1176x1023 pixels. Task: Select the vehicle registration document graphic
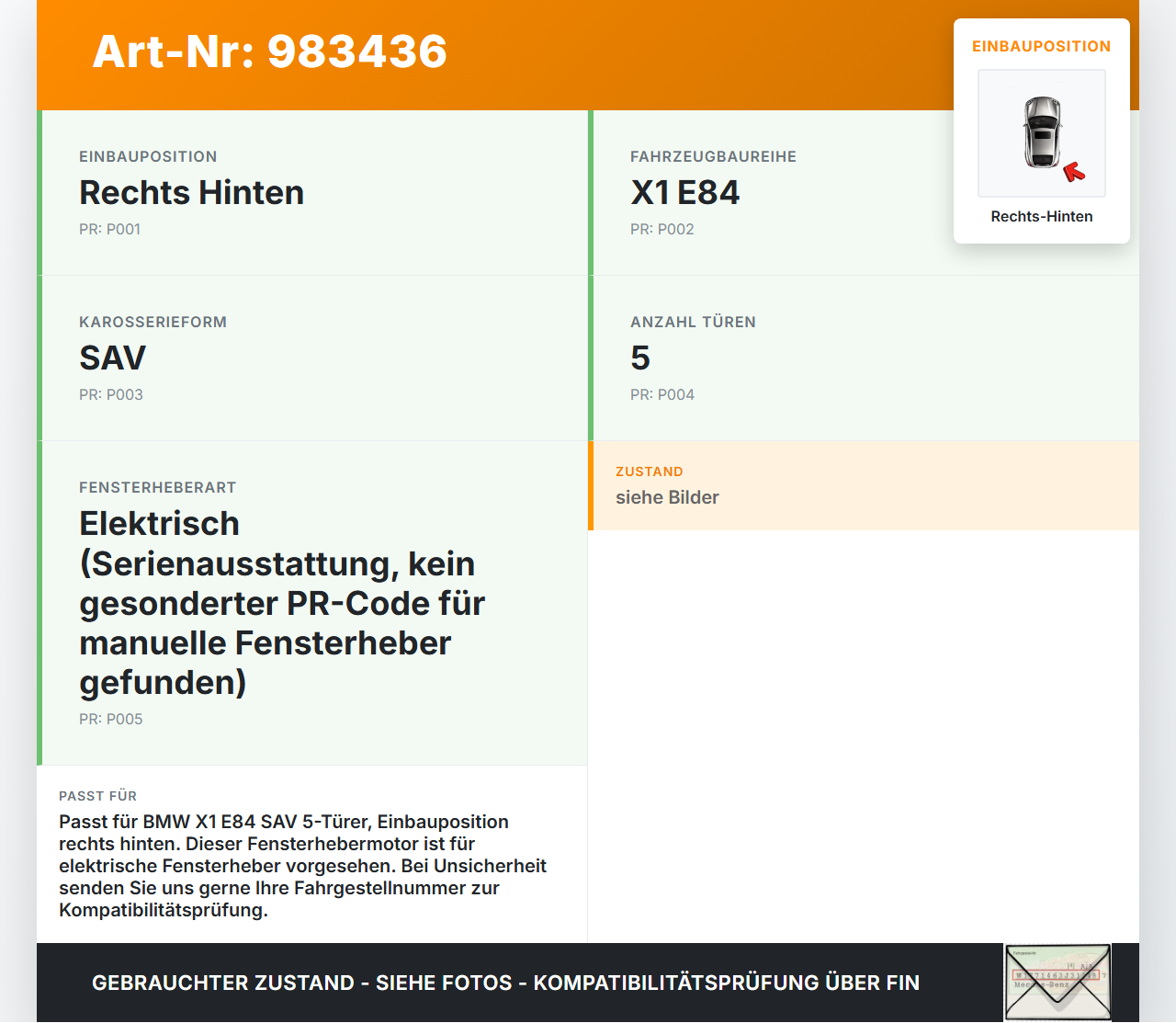pyautogui.click(x=1057, y=983)
